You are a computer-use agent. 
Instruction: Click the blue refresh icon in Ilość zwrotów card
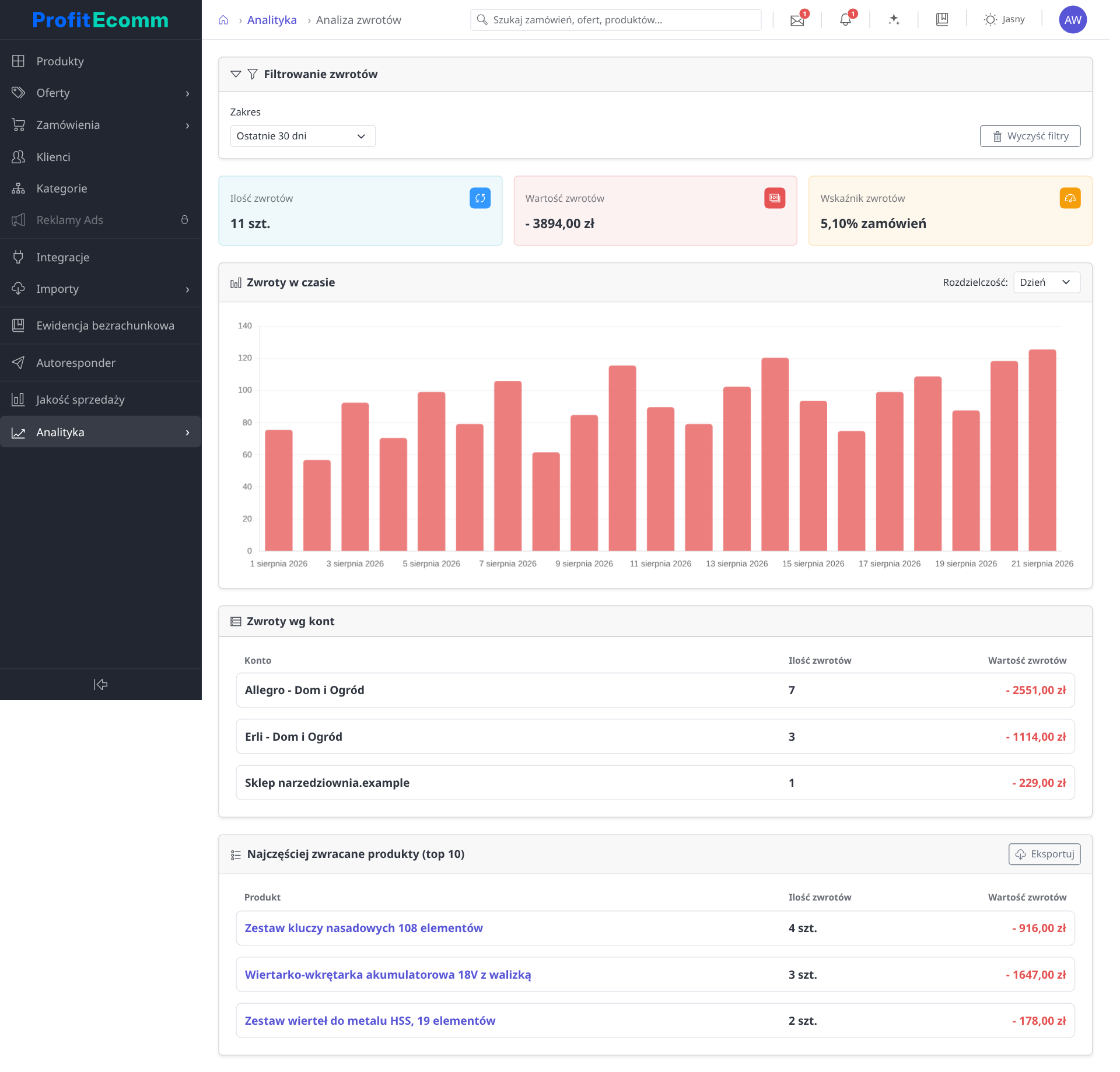pyautogui.click(x=480, y=198)
